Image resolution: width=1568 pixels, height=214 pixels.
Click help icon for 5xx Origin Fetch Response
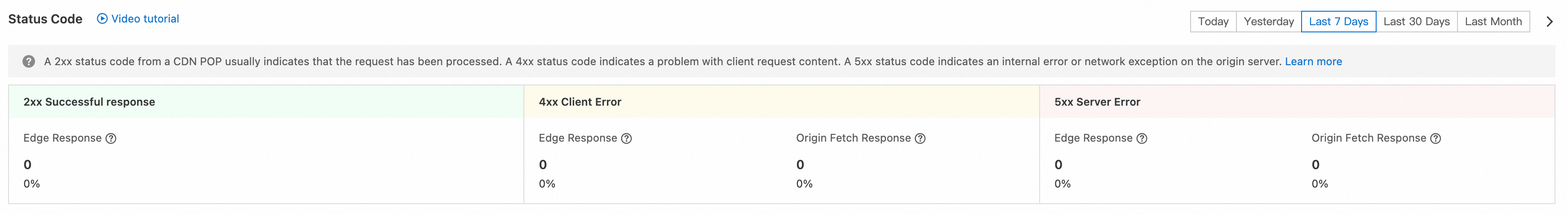(1435, 138)
